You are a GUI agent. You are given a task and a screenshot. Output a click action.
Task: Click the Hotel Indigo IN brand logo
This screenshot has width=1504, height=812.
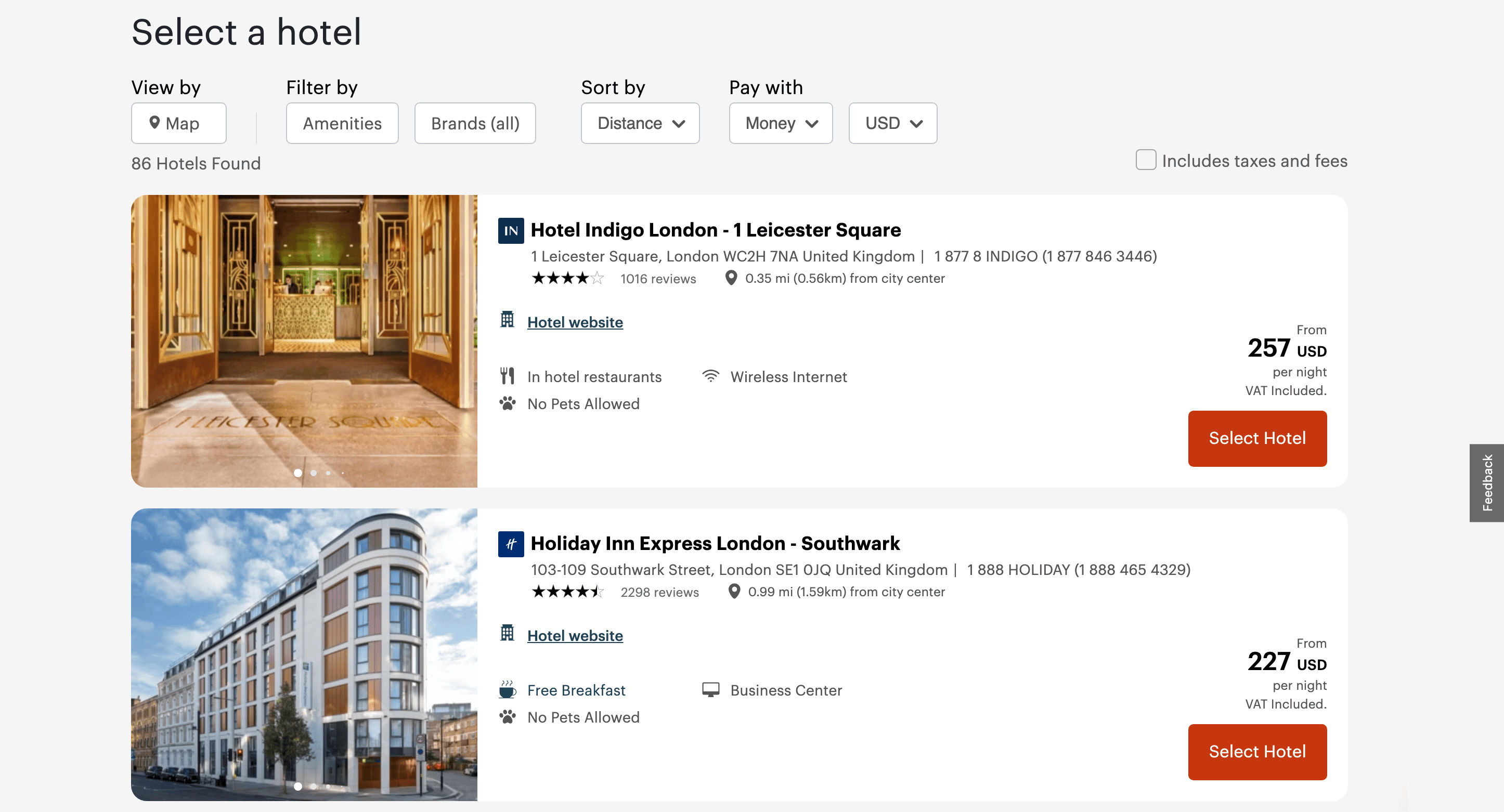[x=510, y=230]
